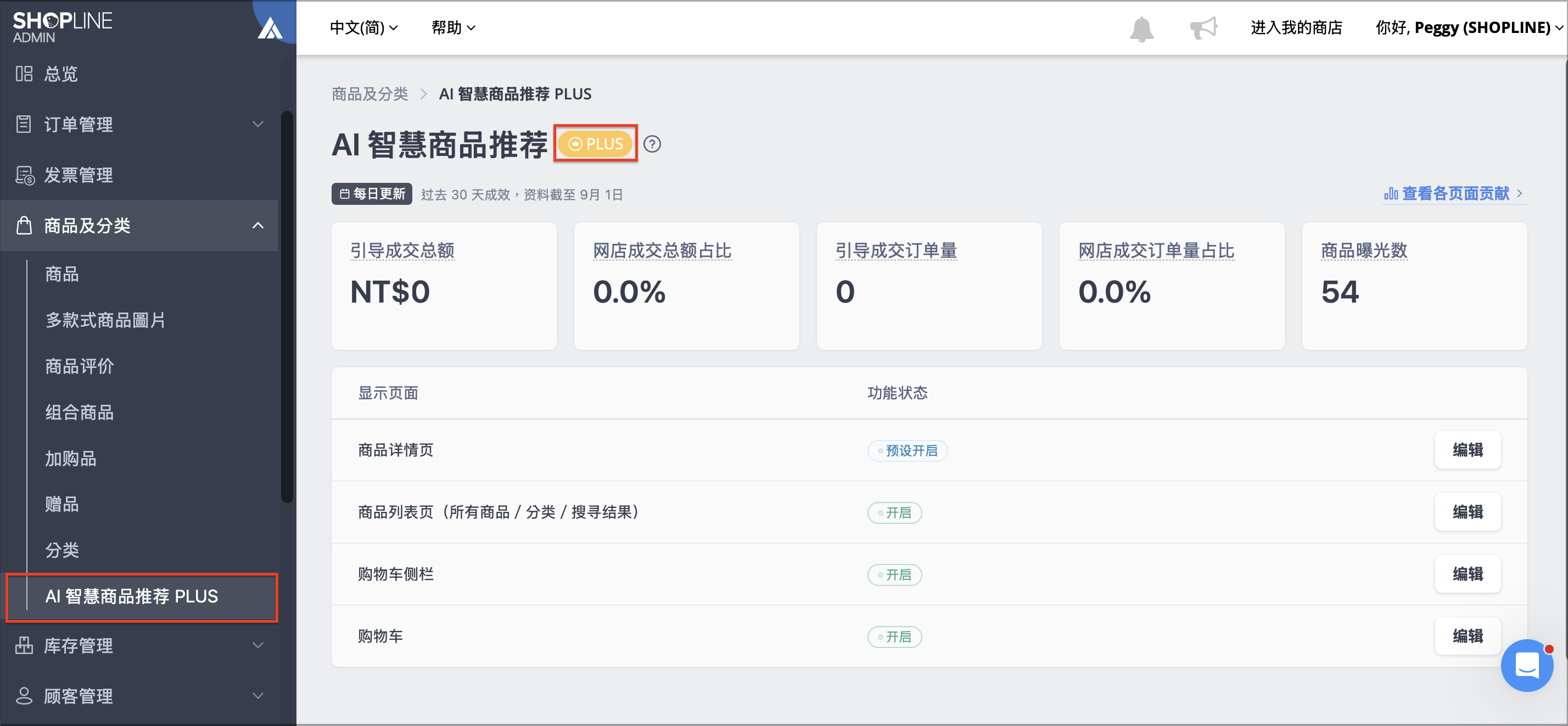The image size is (1568, 726).
Task: Select 商品 submenu item
Action: pyautogui.click(x=61, y=274)
